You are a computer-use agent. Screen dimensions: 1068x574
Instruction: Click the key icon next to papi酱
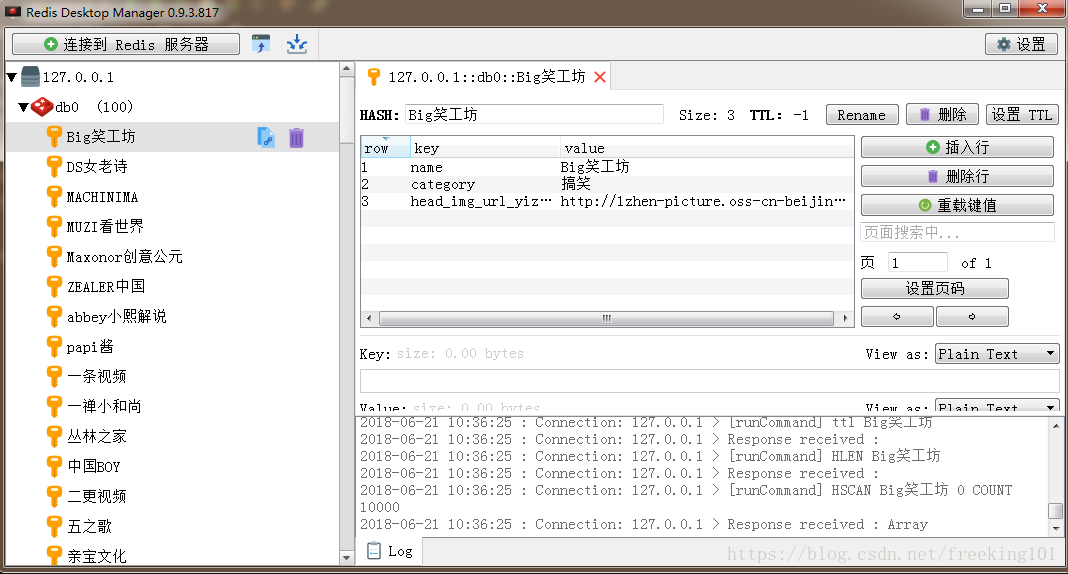coord(54,347)
